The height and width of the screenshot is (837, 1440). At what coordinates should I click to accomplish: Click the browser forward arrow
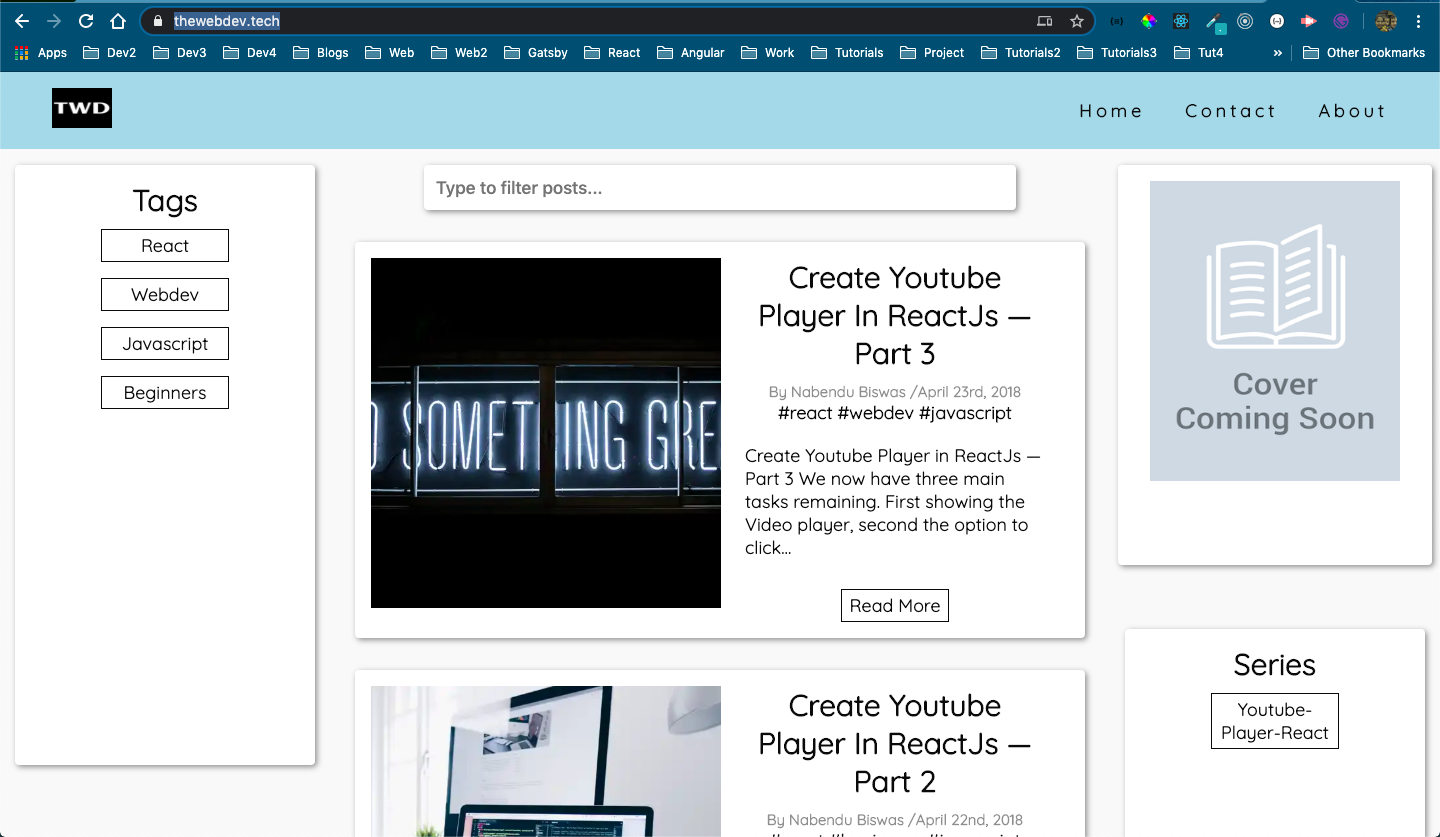(54, 21)
